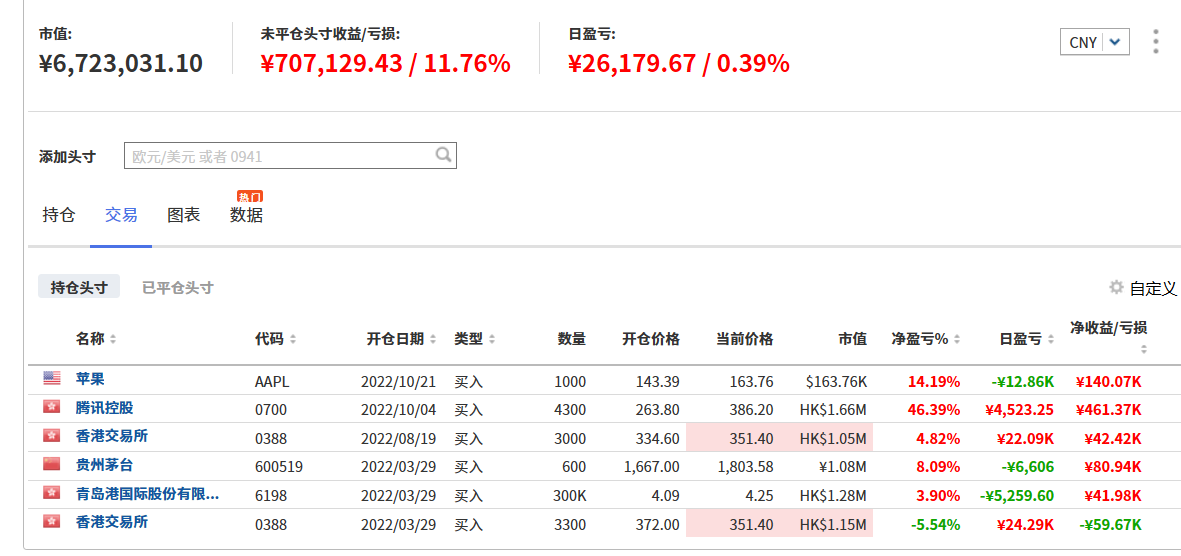Sort by 类型 column arrows
The height and width of the screenshot is (556, 1181).
493,340
